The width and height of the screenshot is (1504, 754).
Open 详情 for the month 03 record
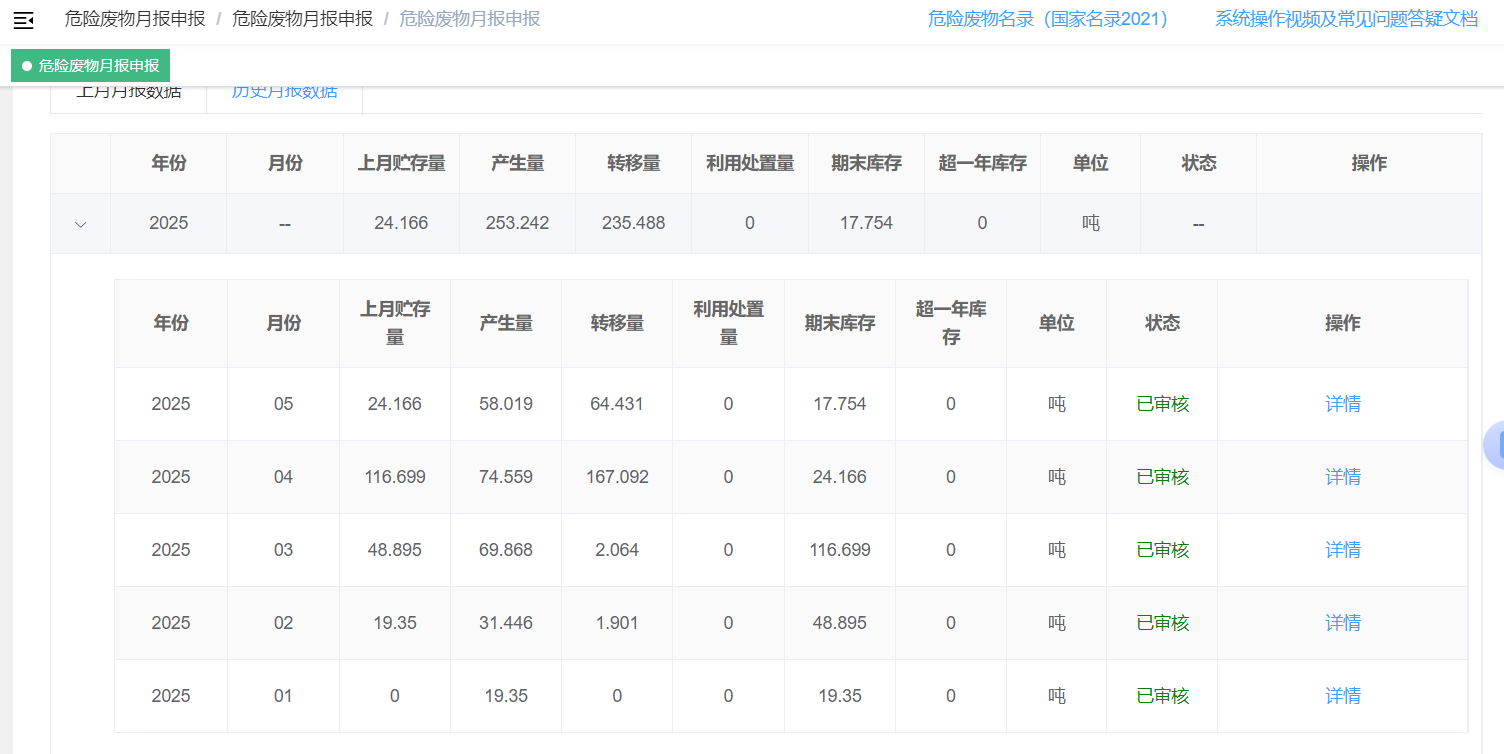(x=1342, y=550)
